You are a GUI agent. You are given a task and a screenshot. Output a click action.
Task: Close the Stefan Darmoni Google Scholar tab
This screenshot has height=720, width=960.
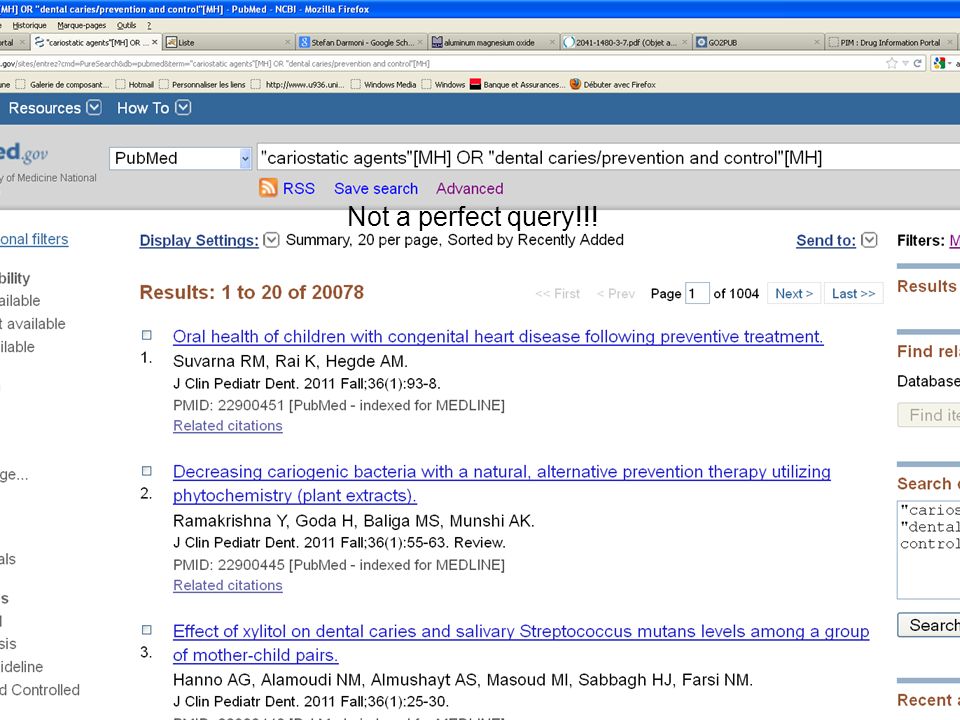(x=420, y=42)
